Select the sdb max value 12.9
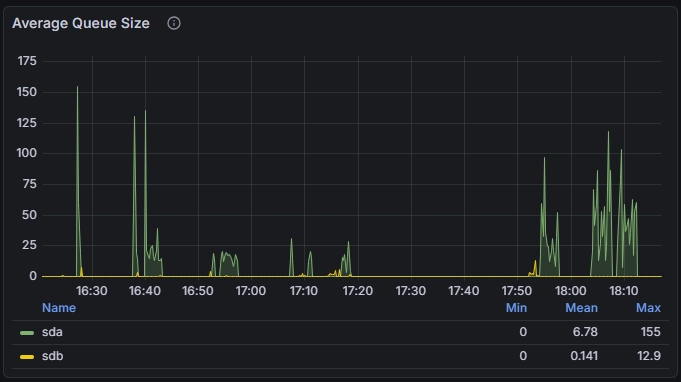 pos(649,356)
